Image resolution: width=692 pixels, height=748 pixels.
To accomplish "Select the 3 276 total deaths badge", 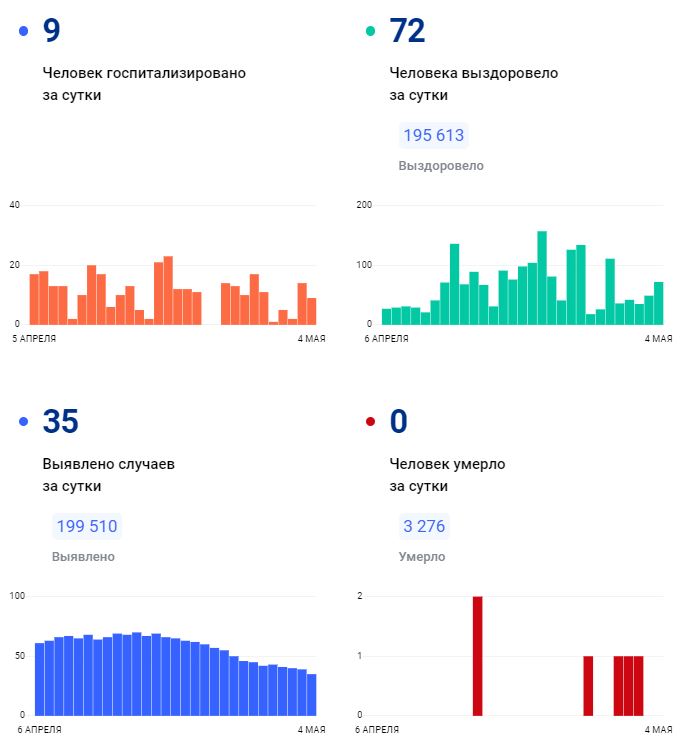I will click(424, 527).
